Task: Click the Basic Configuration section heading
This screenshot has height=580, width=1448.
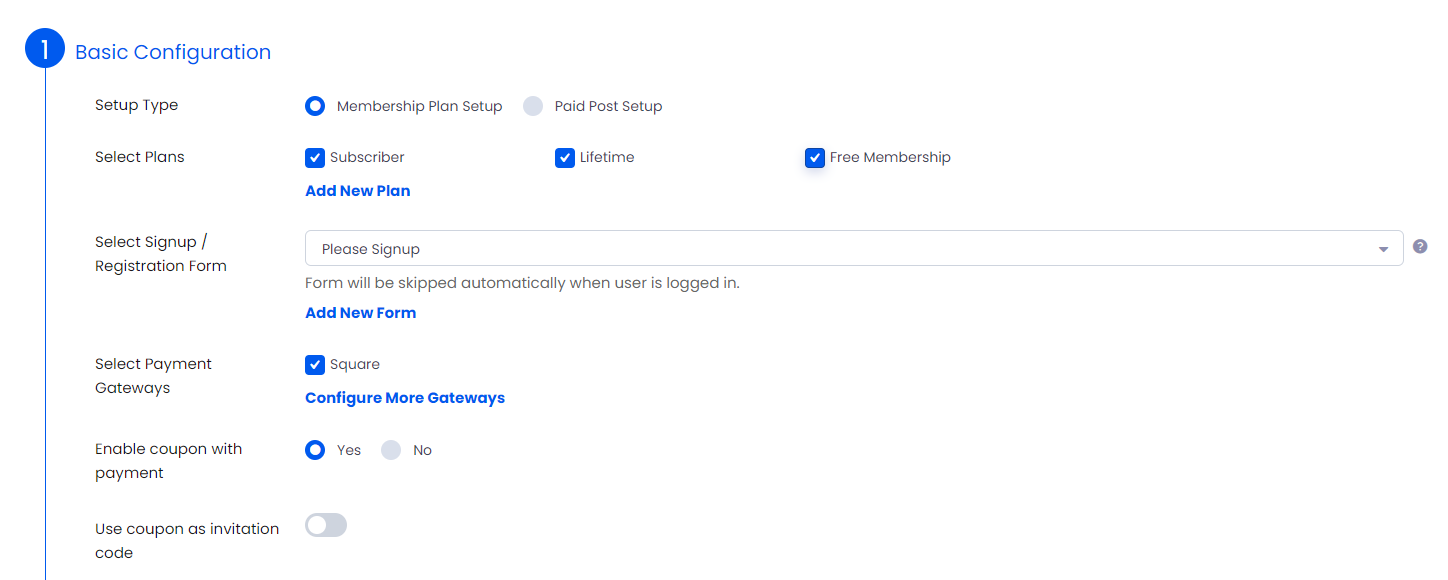Action: tap(173, 52)
